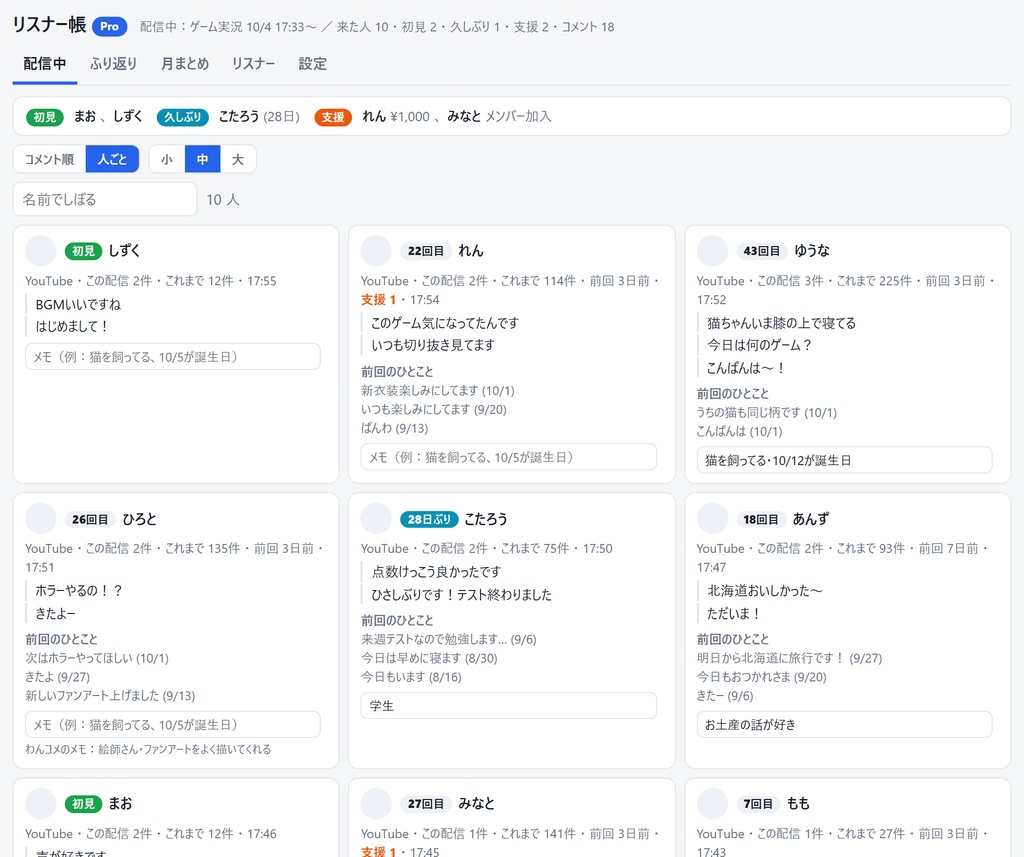
Task: Click こたろう in the summary bar
Action: 239,116
